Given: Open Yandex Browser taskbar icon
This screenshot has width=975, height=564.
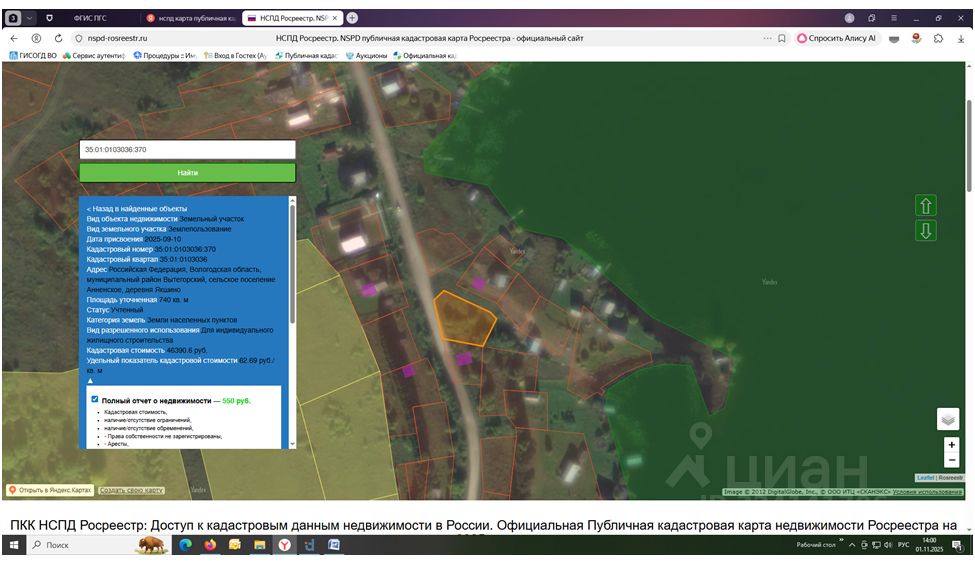Looking at the screenshot, I should (284, 545).
